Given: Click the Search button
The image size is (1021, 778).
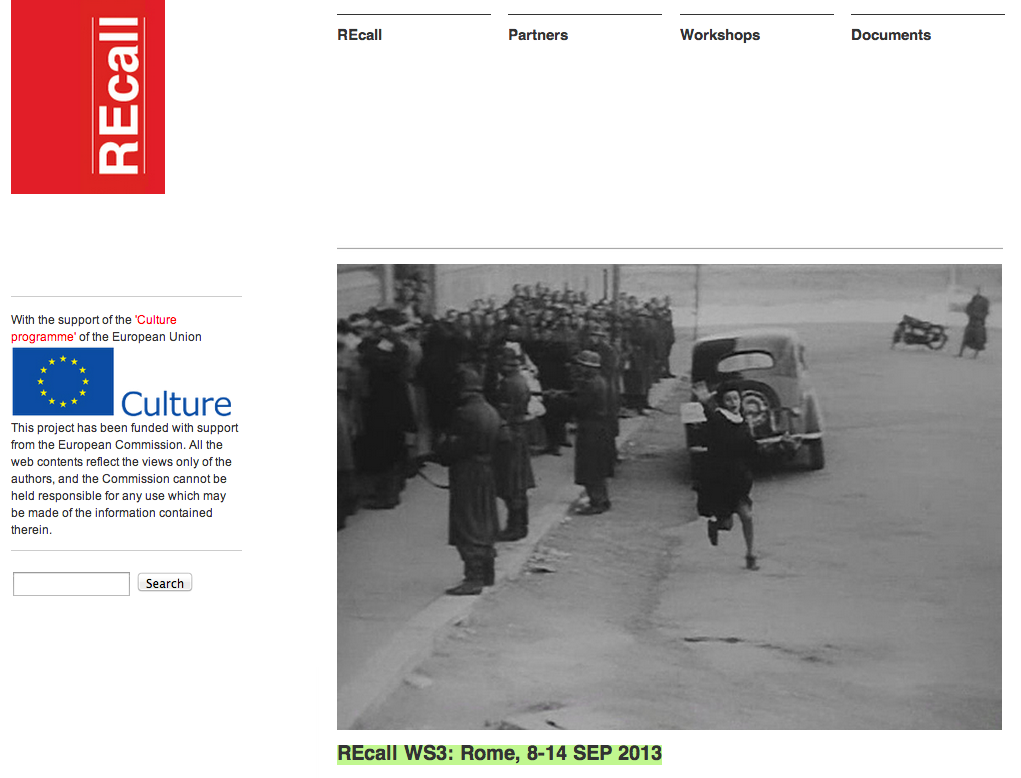Looking at the screenshot, I should click(x=165, y=583).
